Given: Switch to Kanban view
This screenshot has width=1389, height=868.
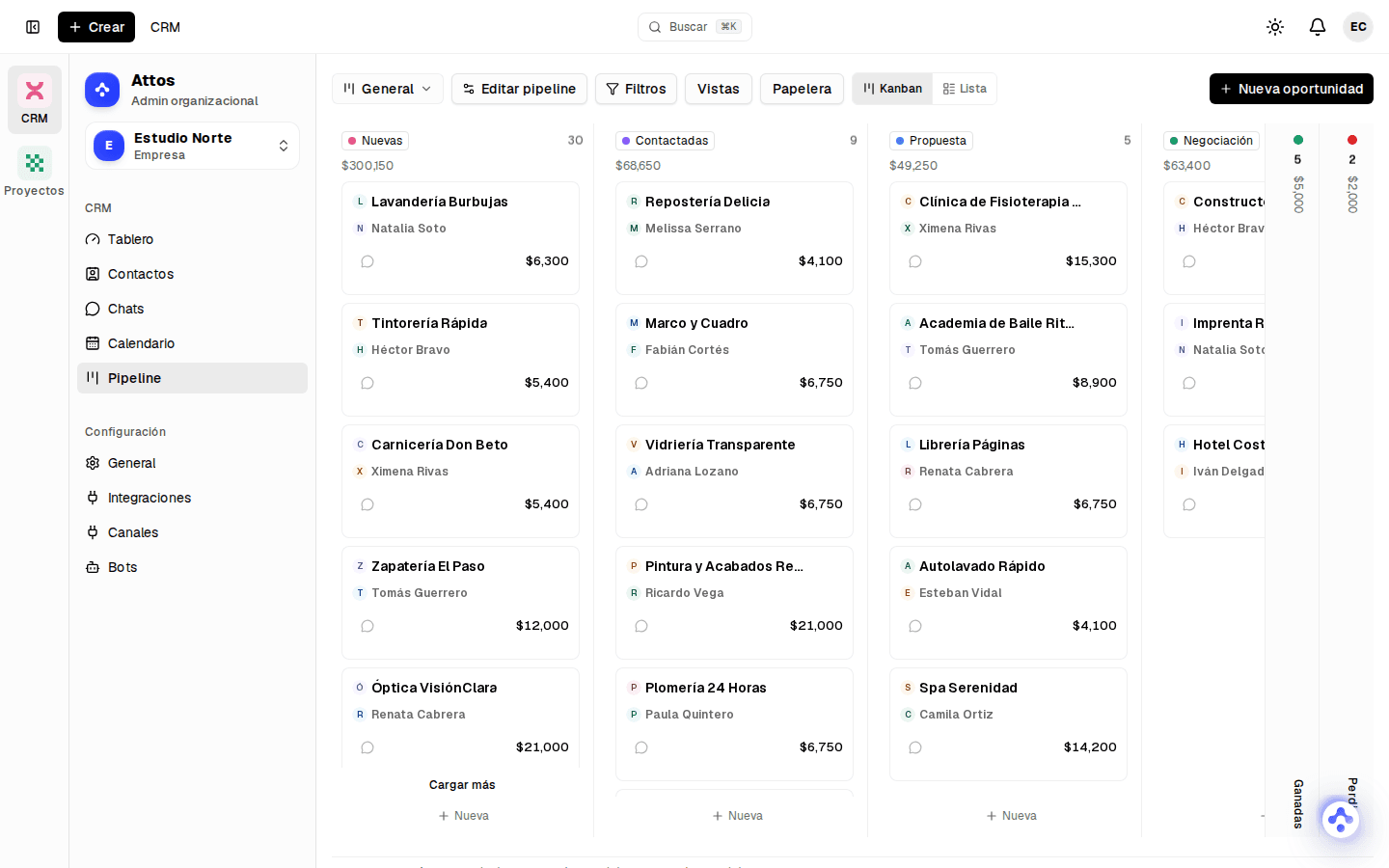Looking at the screenshot, I should pyautogui.click(x=892, y=89).
